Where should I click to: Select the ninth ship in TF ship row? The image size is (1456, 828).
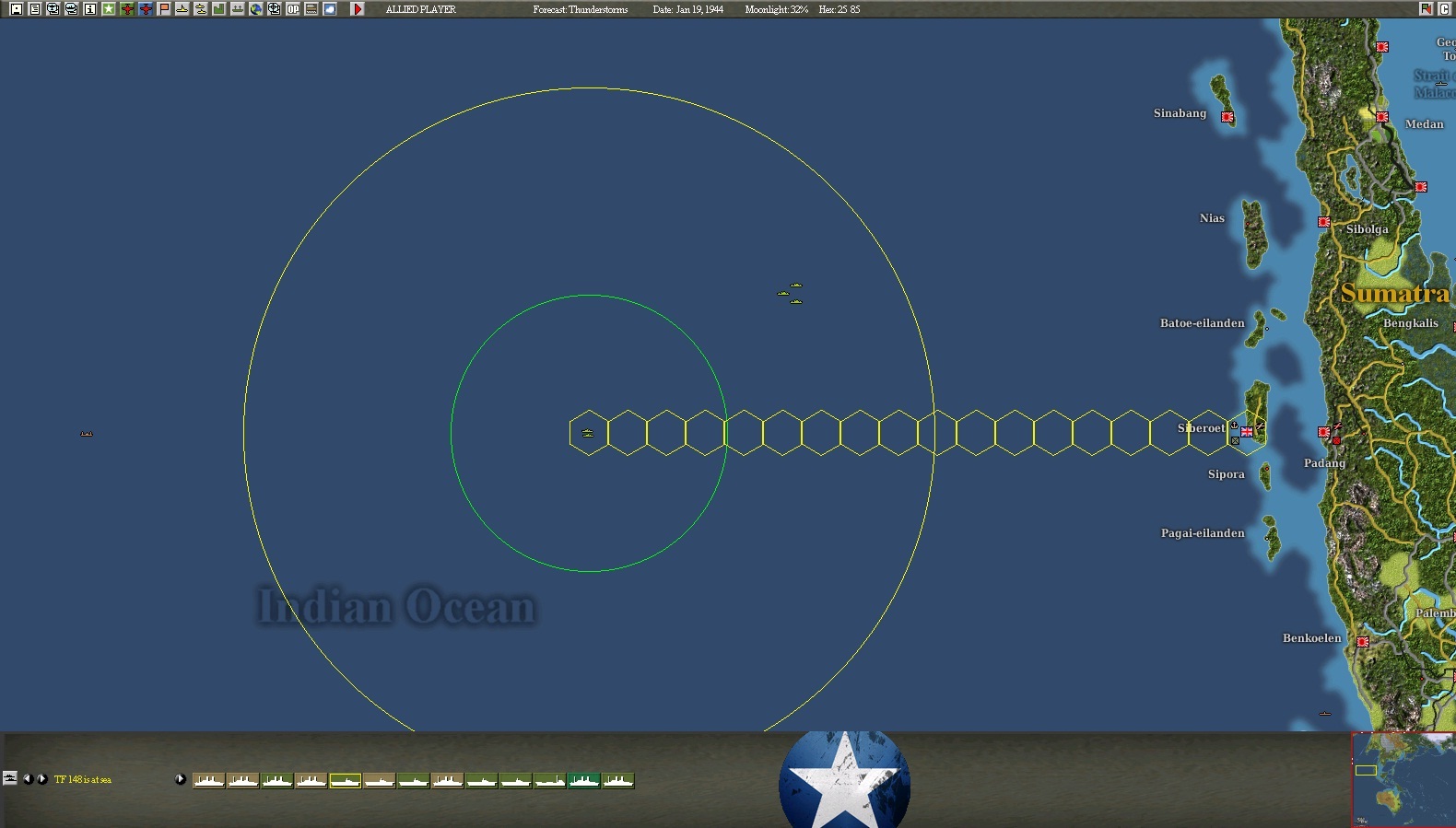click(x=482, y=780)
